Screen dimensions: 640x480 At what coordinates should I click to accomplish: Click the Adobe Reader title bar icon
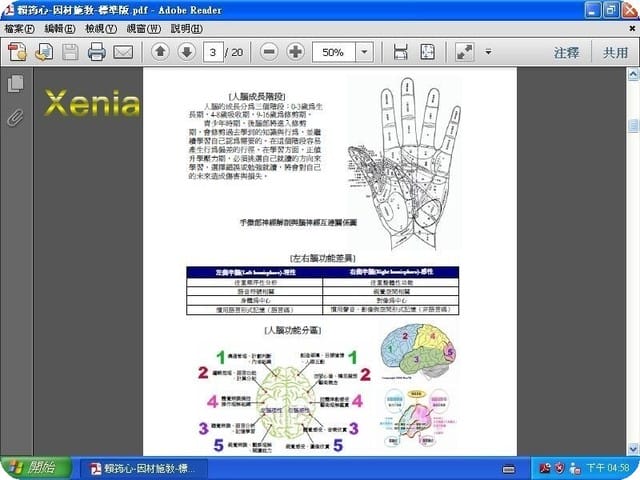point(8,9)
